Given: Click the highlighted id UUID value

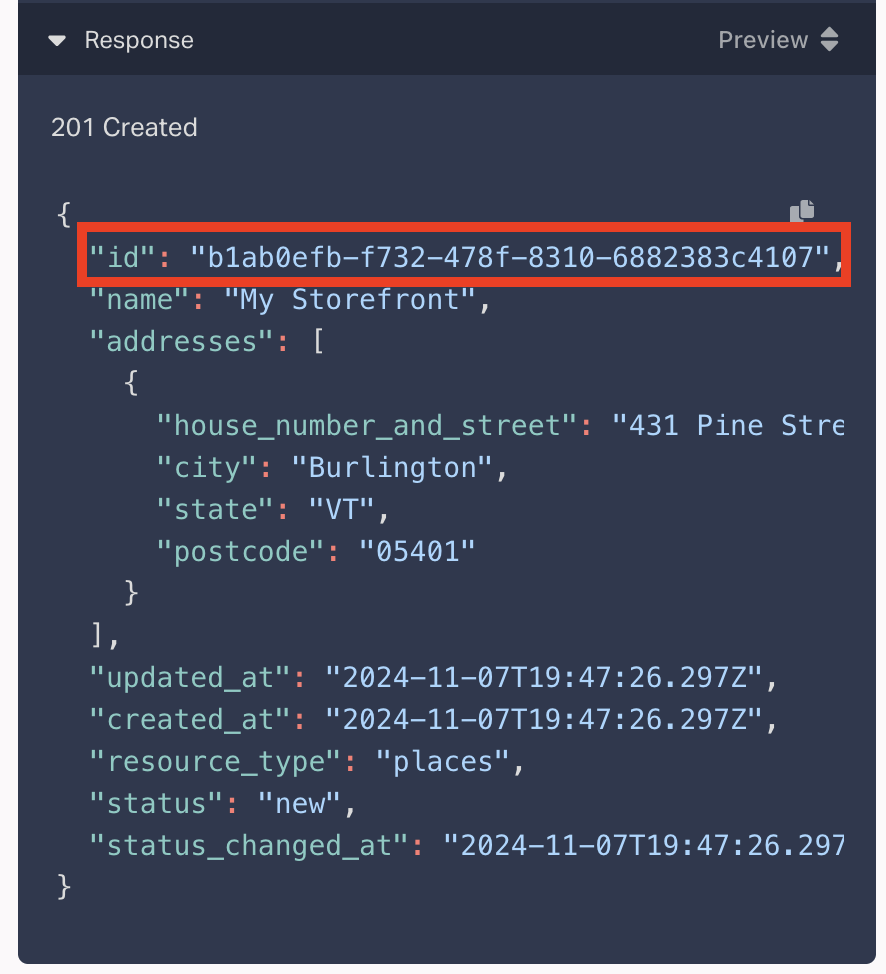Looking at the screenshot, I should point(510,258).
